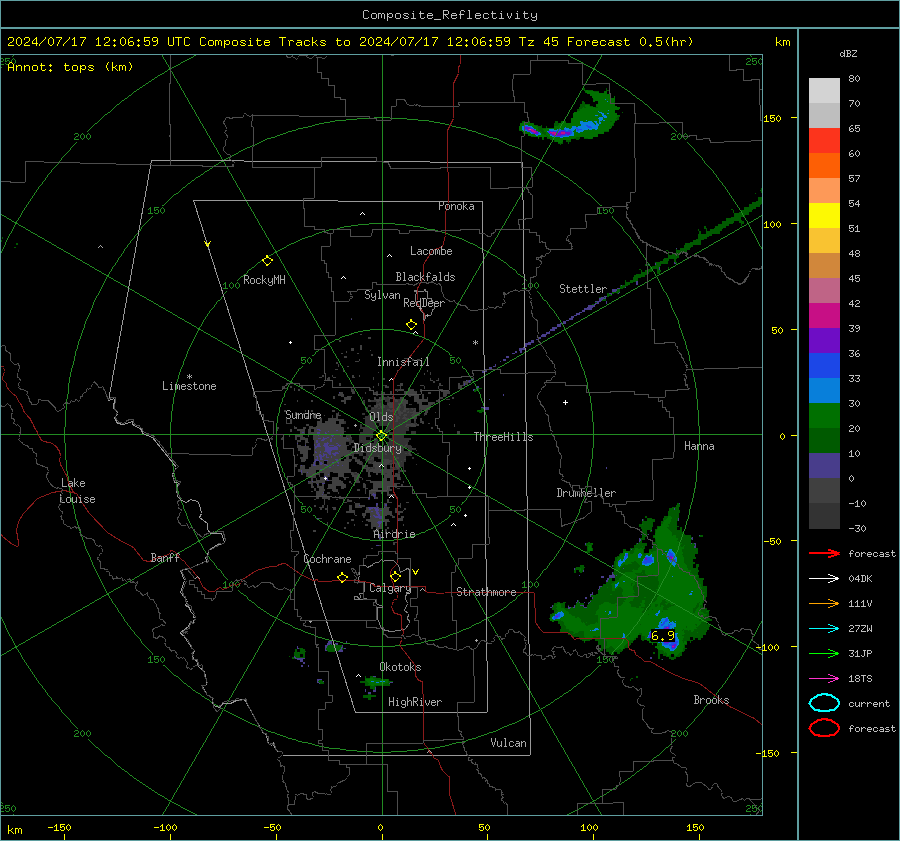Click the Ponoka city label
Image resolution: width=900 pixels, height=841 pixels.
tap(456, 206)
